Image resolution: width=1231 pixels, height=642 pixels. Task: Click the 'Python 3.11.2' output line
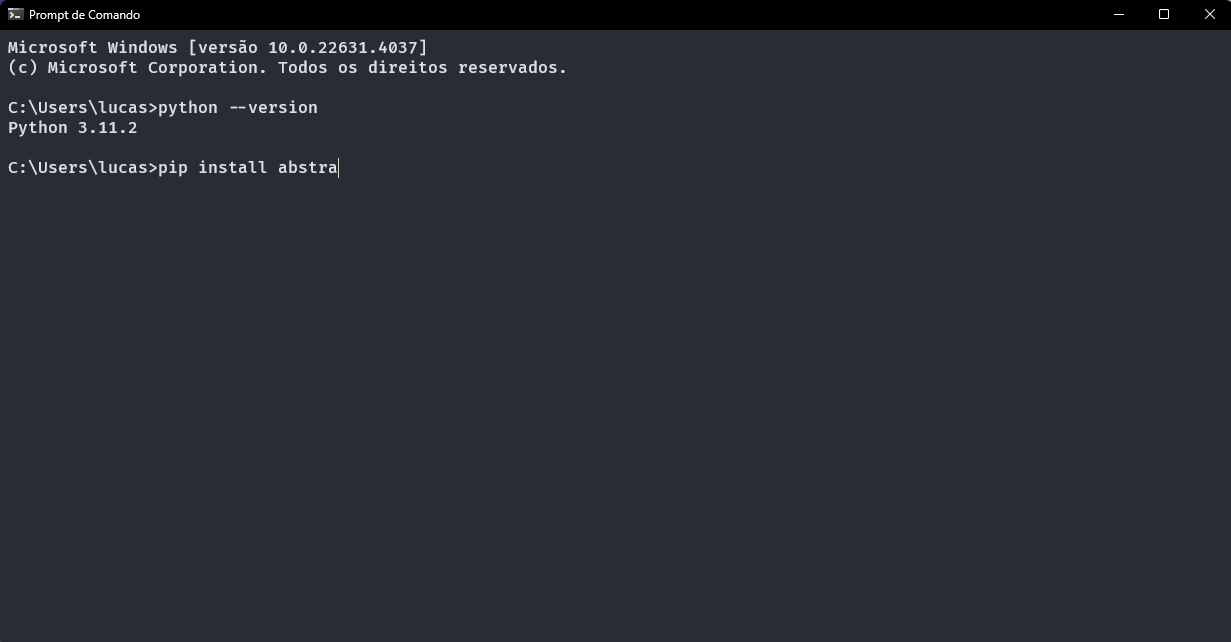point(73,128)
